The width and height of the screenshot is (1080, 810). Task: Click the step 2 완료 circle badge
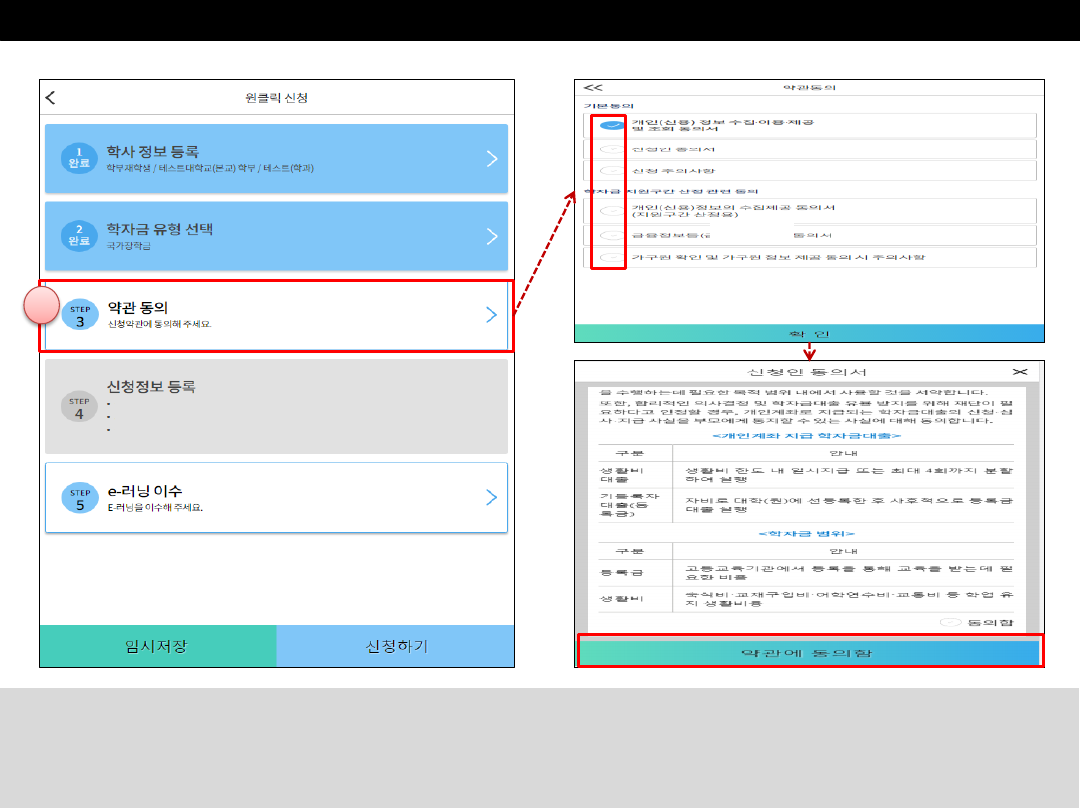79,236
